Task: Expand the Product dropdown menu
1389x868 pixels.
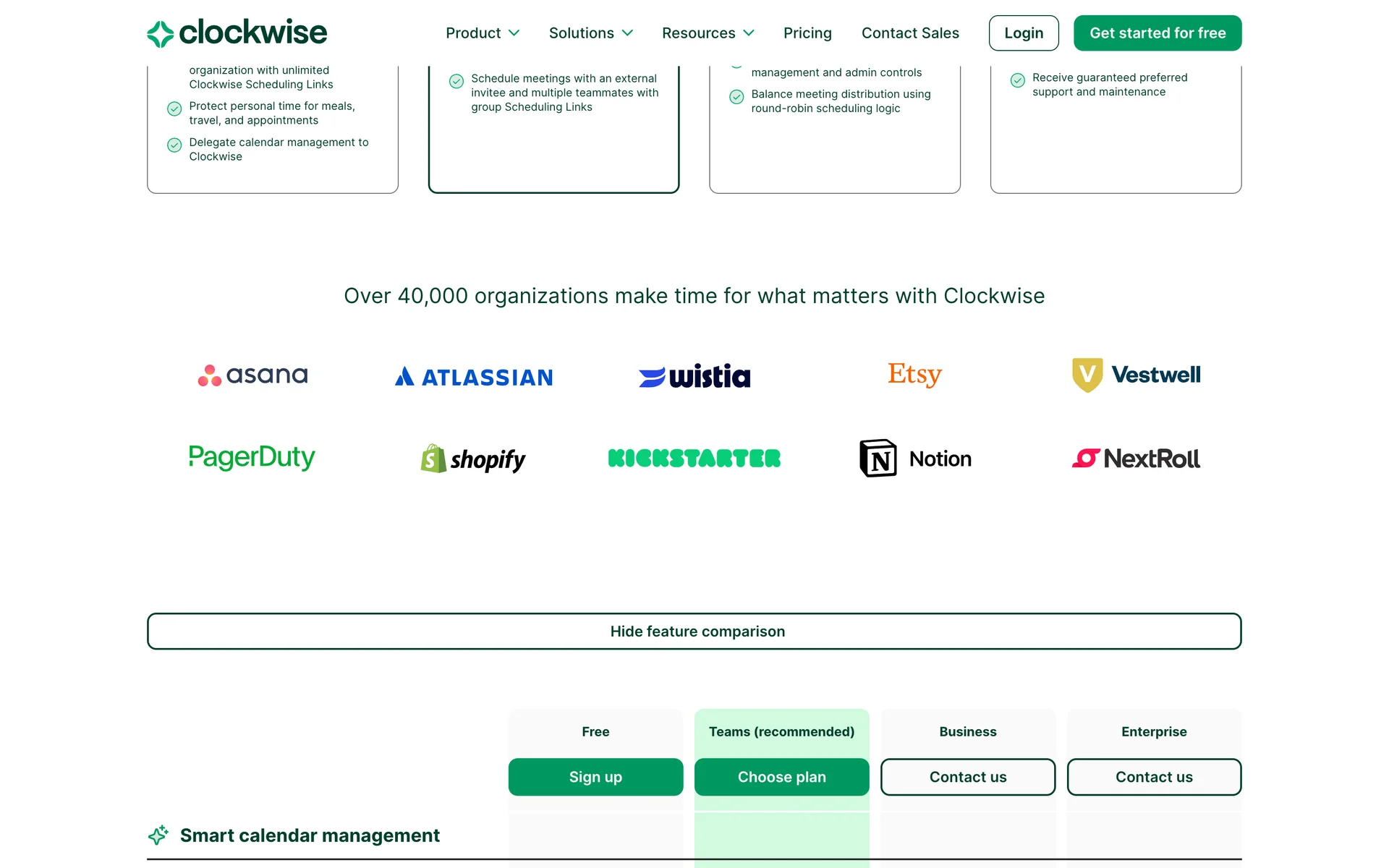Action: click(483, 33)
